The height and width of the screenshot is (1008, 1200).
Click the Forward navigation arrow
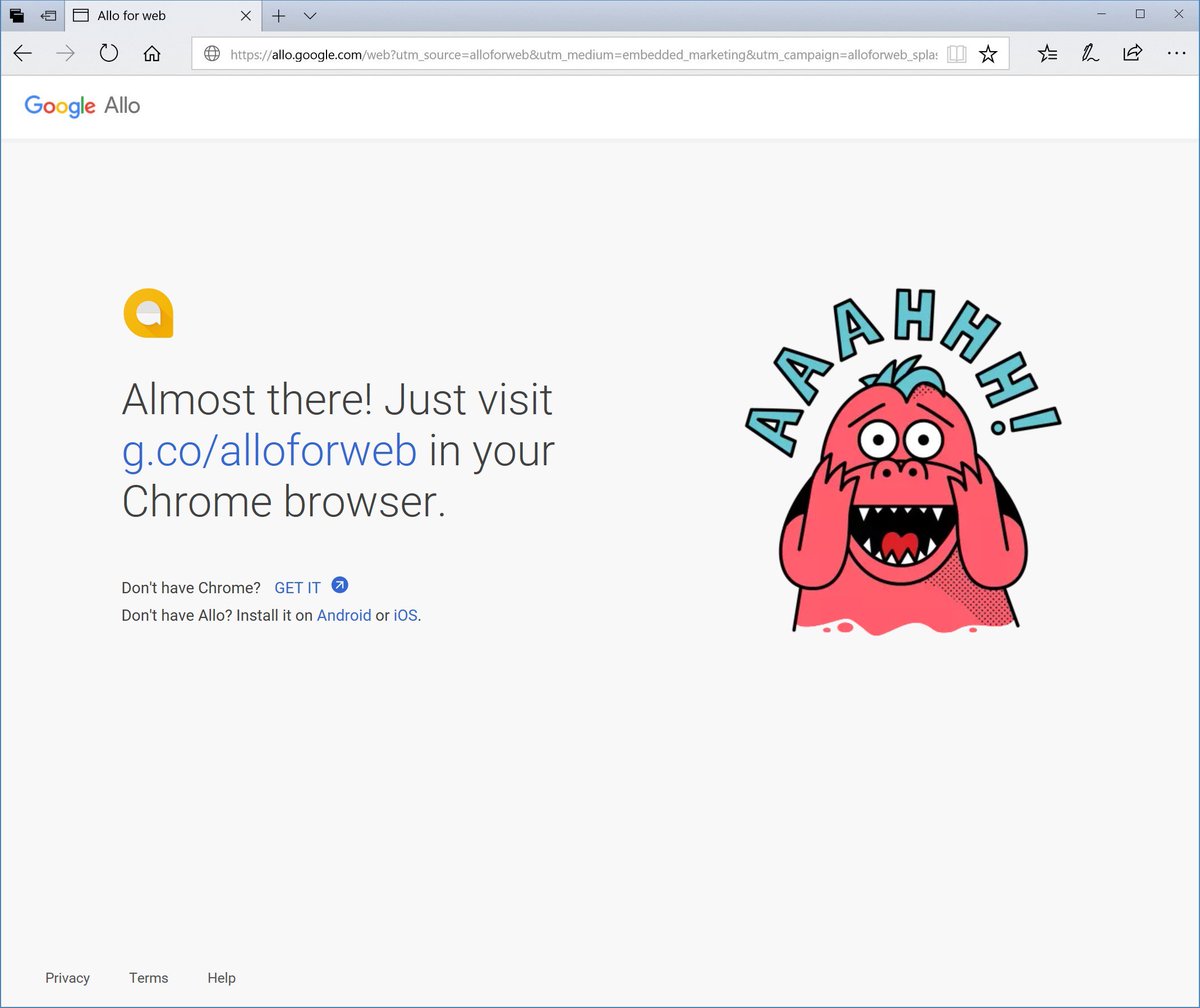(66, 54)
